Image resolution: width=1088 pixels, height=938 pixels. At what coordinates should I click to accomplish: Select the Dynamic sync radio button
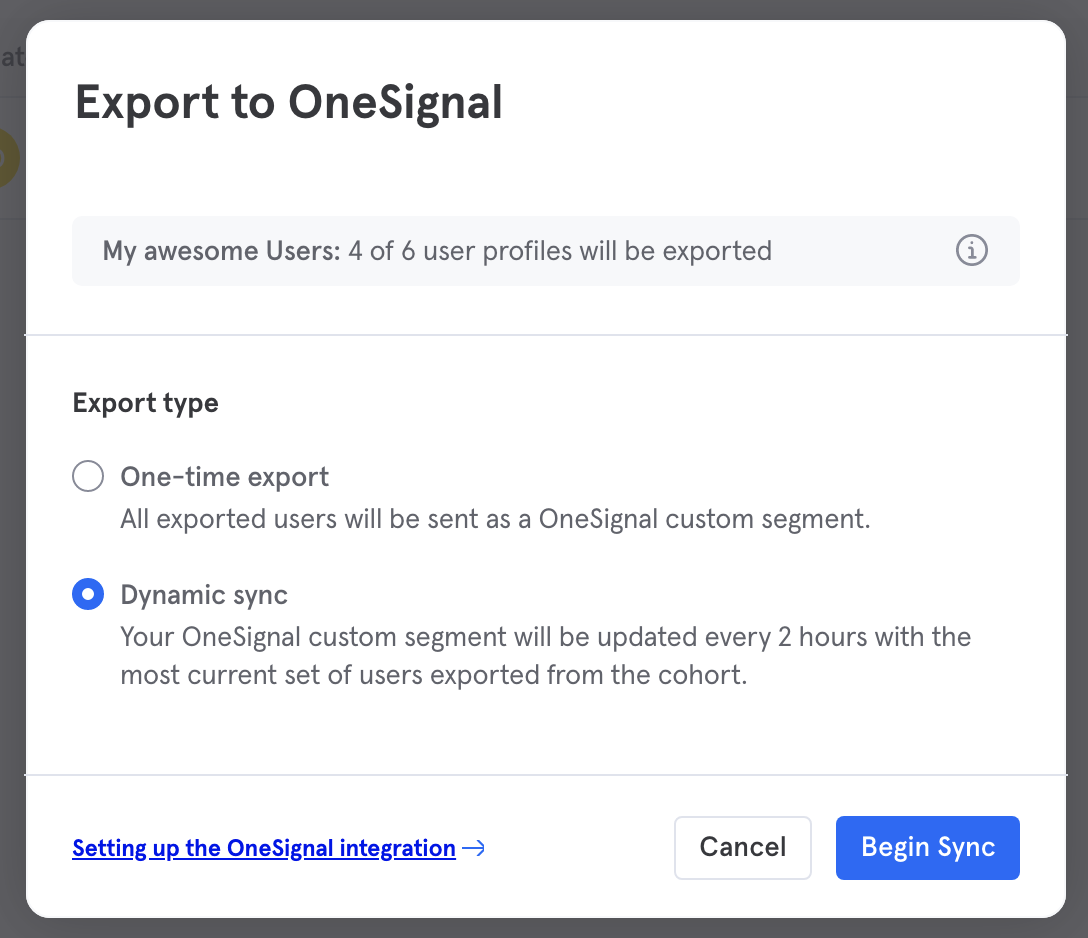pos(88,594)
